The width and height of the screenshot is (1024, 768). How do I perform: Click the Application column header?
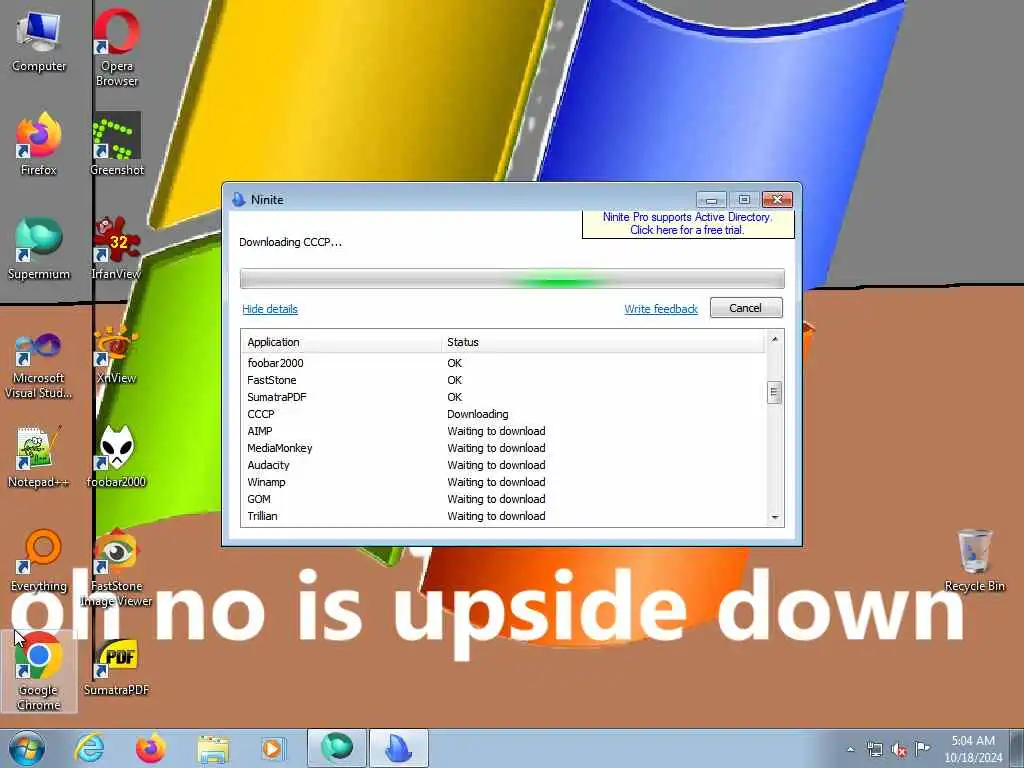342,342
